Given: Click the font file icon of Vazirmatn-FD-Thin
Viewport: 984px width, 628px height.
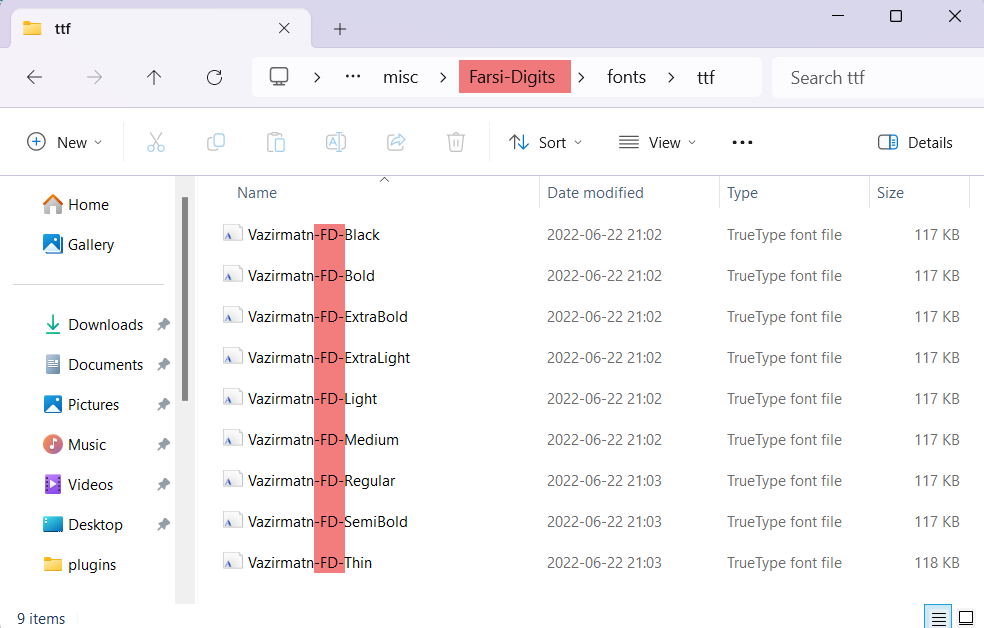Looking at the screenshot, I should (x=233, y=561).
